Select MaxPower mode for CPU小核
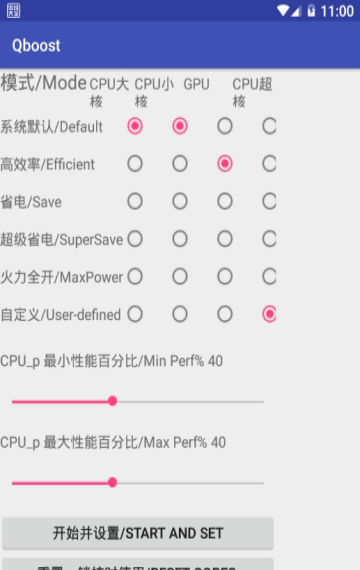 coord(180,277)
